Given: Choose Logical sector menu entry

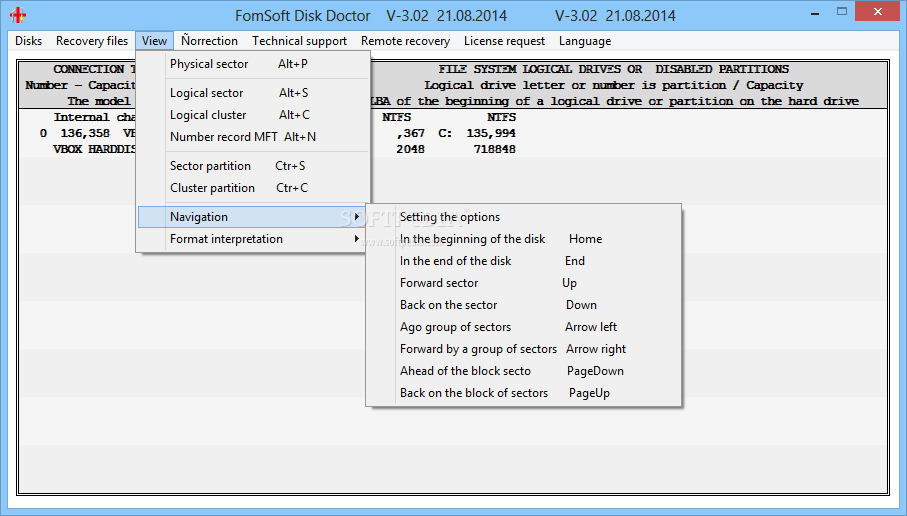Looking at the screenshot, I should (x=253, y=93).
